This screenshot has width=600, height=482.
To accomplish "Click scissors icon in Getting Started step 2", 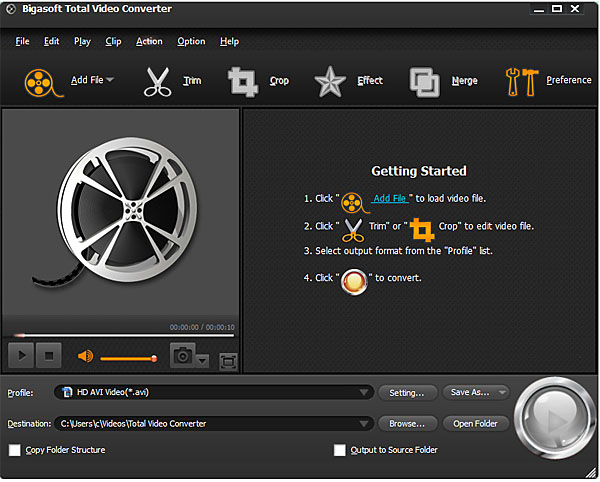I will pyautogui.click(x=352, y=230).
